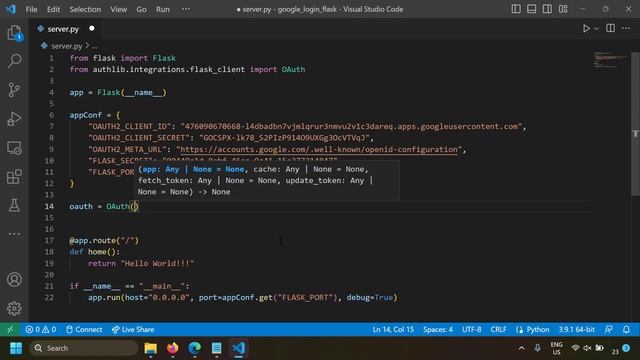Viewport: 640px width, 360px height.
Task: Open the Go menu
Action: click(141, 9)
